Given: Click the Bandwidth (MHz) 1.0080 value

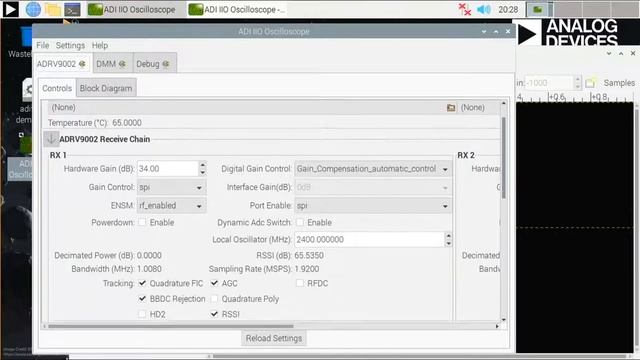Looking at the screenshot, I should [x=149, y=269].
